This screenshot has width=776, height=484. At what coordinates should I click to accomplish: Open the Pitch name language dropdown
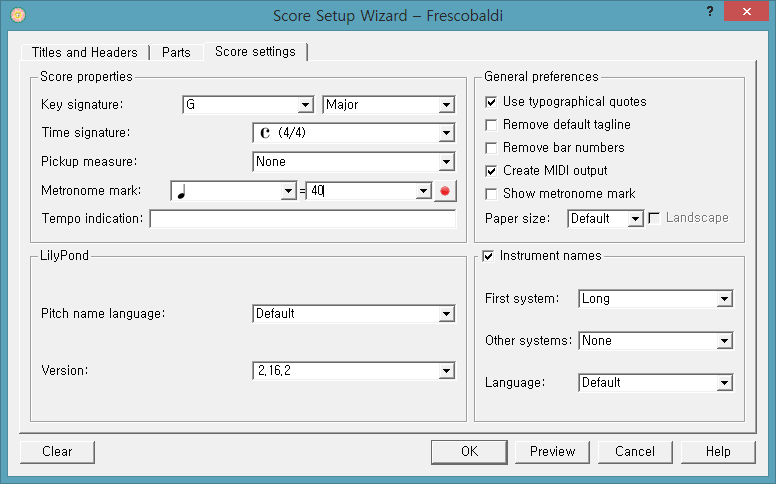tap(353, 314)
